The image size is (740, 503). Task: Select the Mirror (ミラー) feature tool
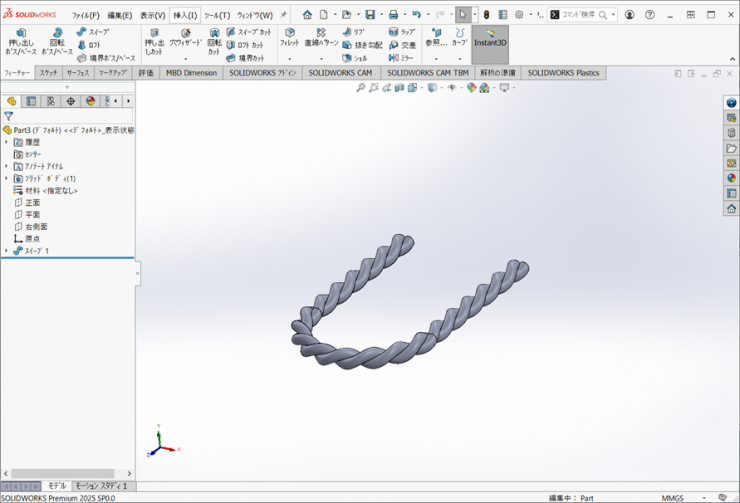tap(401, 58)
